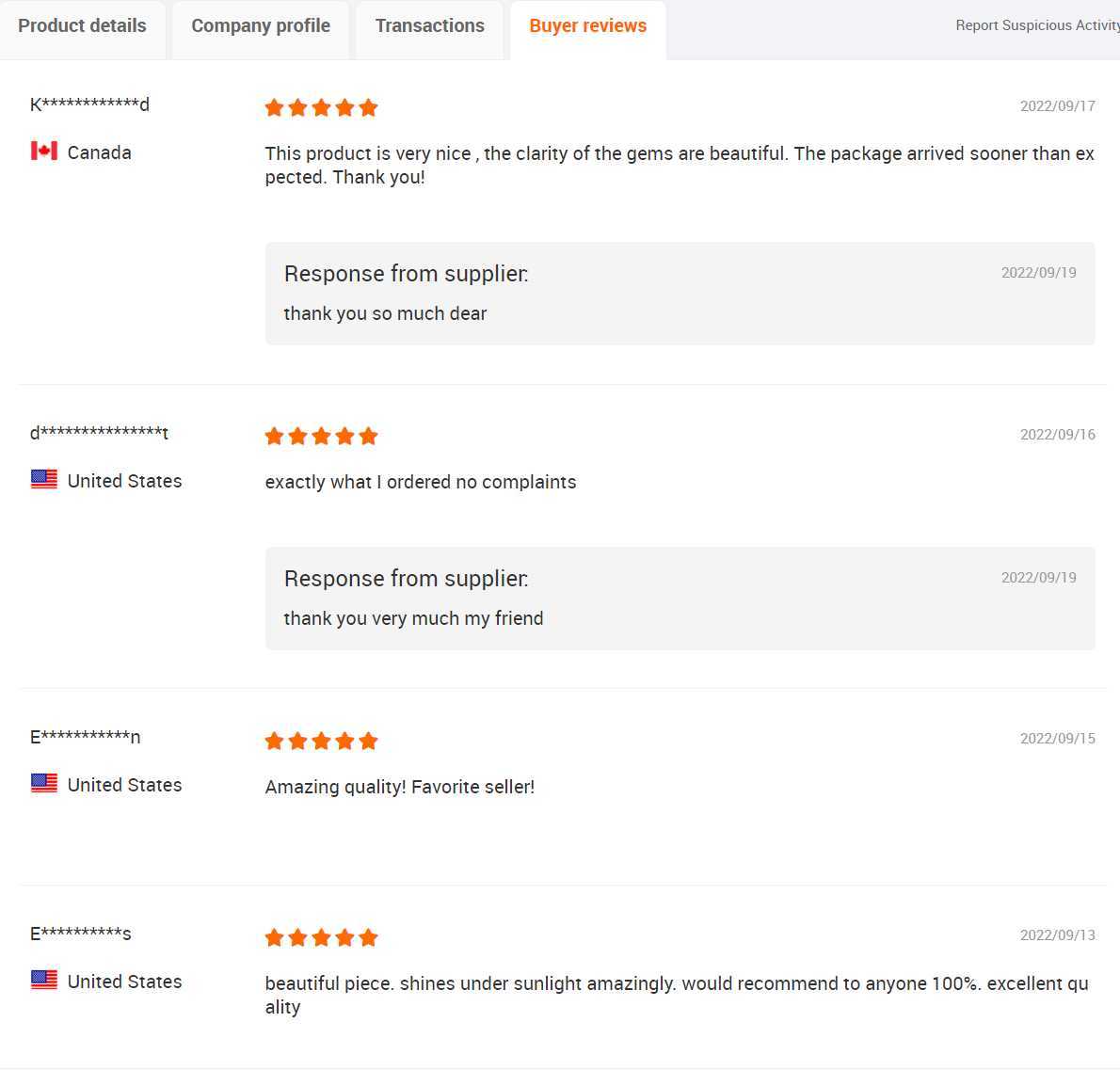Viewport: 1120px width, 1070px height.
Task: Click US flag beside reviewer E***s
Action: coord(44,980)
